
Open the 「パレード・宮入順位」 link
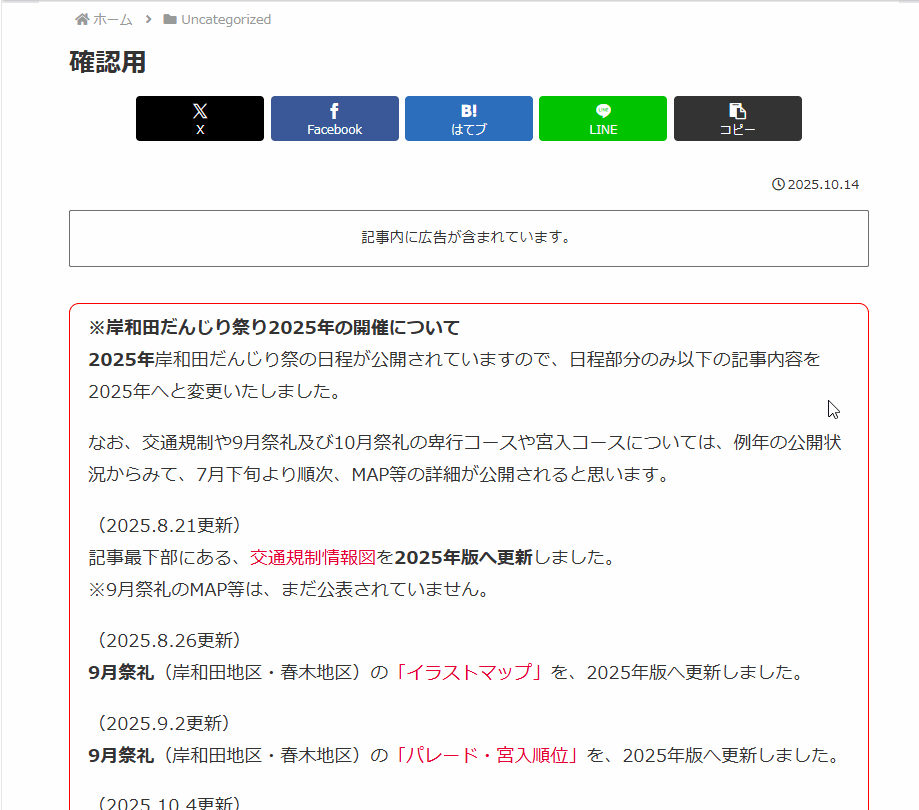487,755
